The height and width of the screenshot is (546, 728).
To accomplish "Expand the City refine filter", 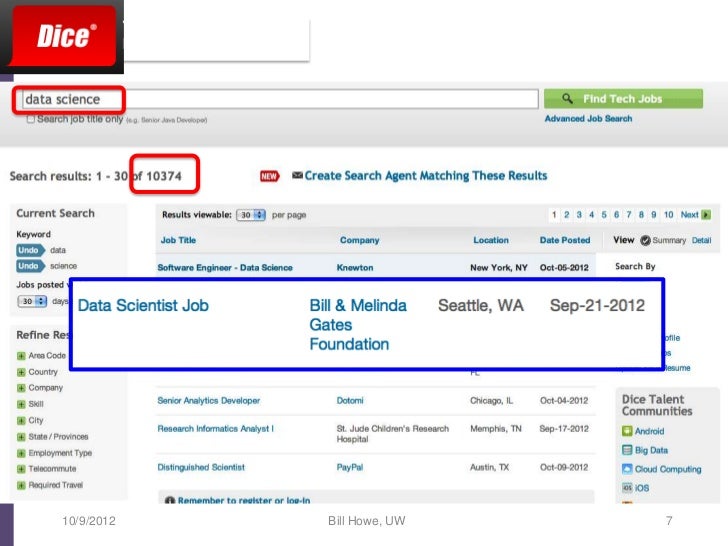I will [x=21, y=421].
